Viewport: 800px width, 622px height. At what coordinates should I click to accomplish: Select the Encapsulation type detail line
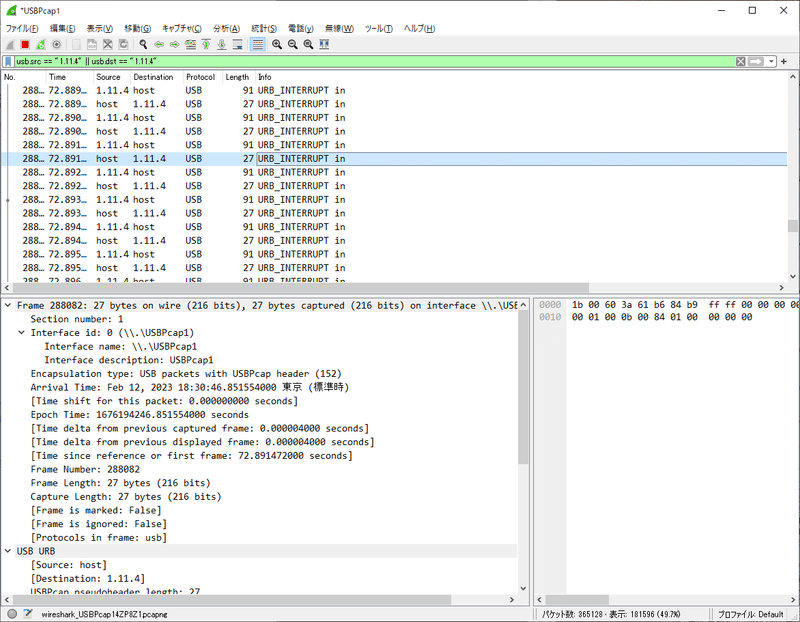point(186,374)
